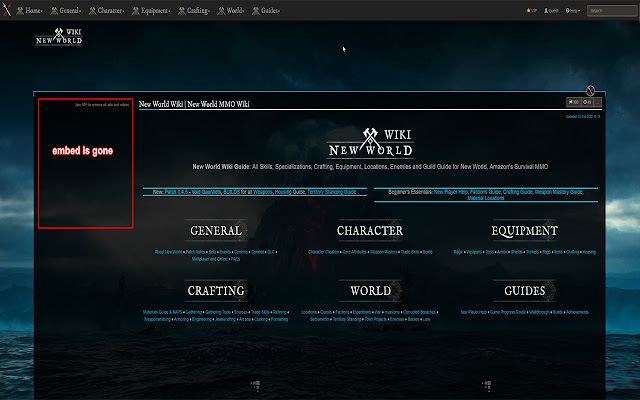The height and width of the screenshot is (400, 640).
Task: Open the Achievements link
Action: (577, 312)
